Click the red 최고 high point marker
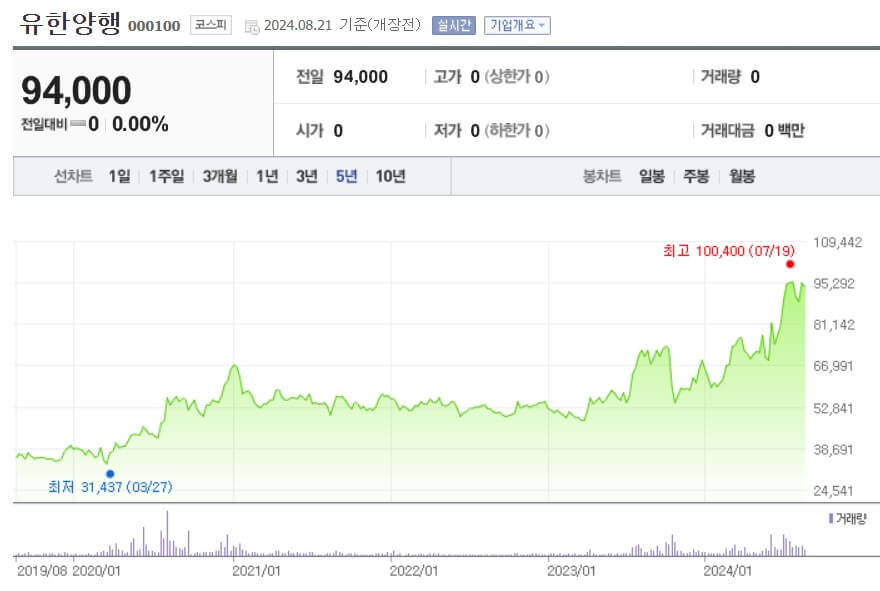Viewport: 880px width, 591px height. click(790, 264)
